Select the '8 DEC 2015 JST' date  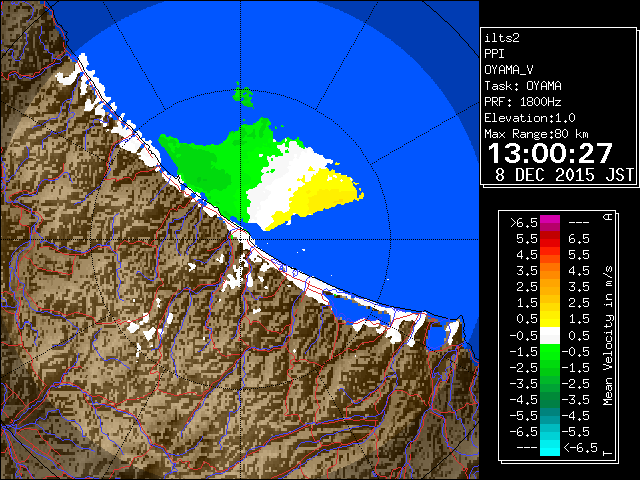point(564,175)
